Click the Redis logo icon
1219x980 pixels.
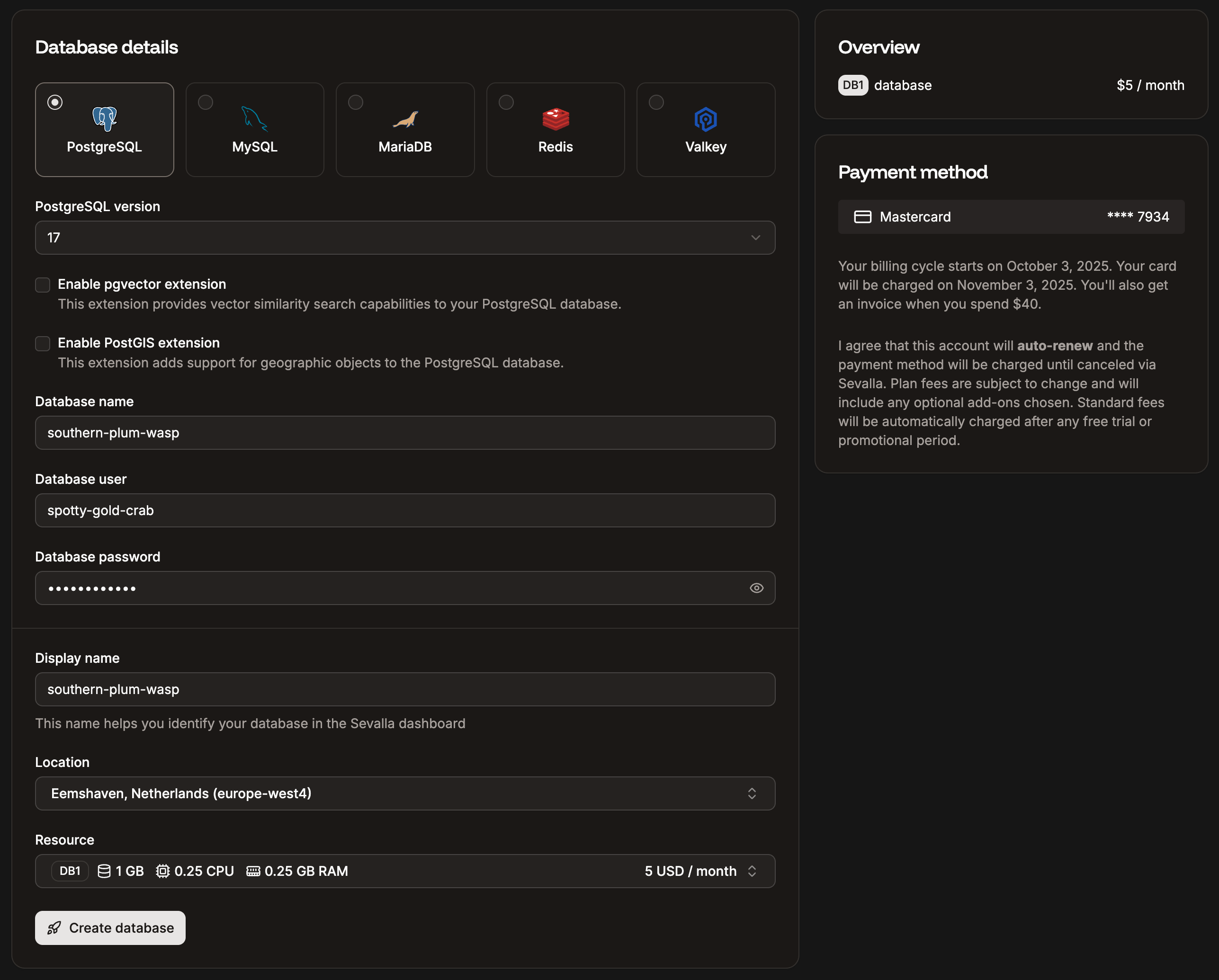pyautogui.click(x=555, y=119)
